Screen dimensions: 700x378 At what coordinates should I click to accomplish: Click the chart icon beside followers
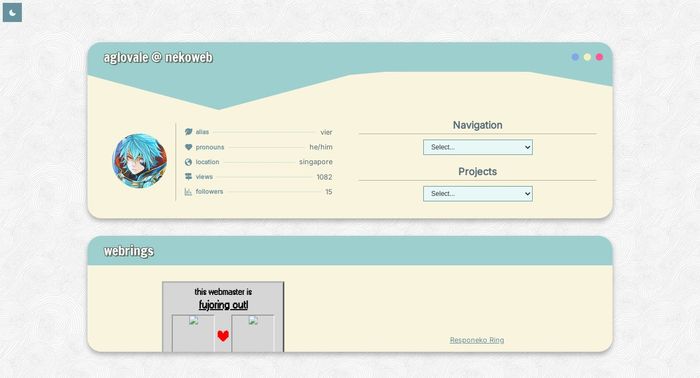click(x=188, y=192)
